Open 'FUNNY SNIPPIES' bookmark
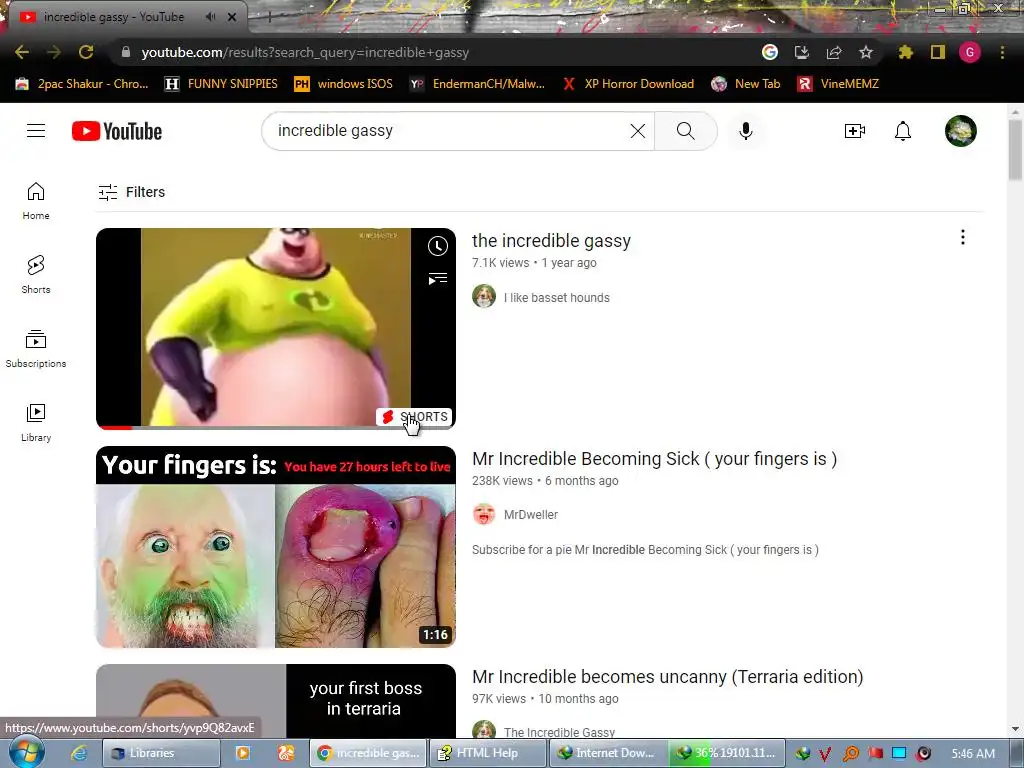This screenshot has width=1024, height=768. [x=221, y=84]
